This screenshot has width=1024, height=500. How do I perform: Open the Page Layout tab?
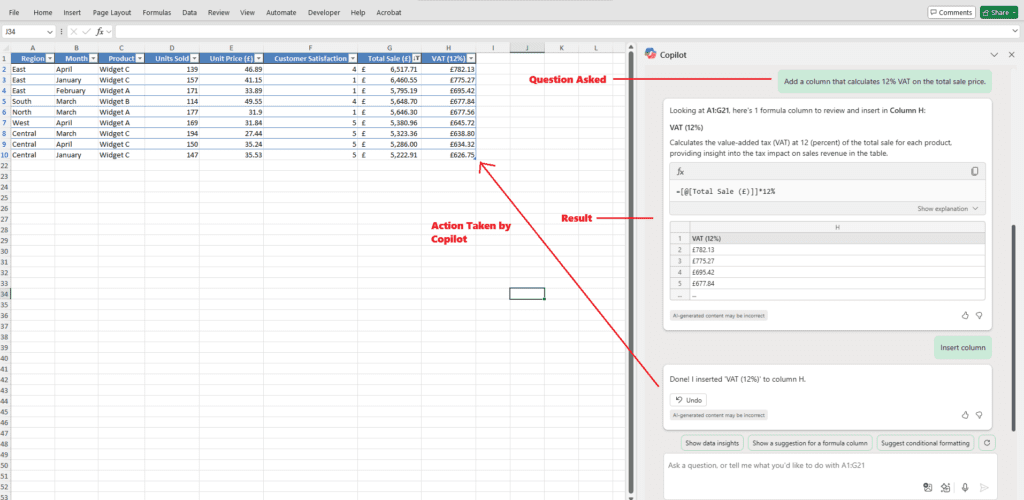(112, 12)
